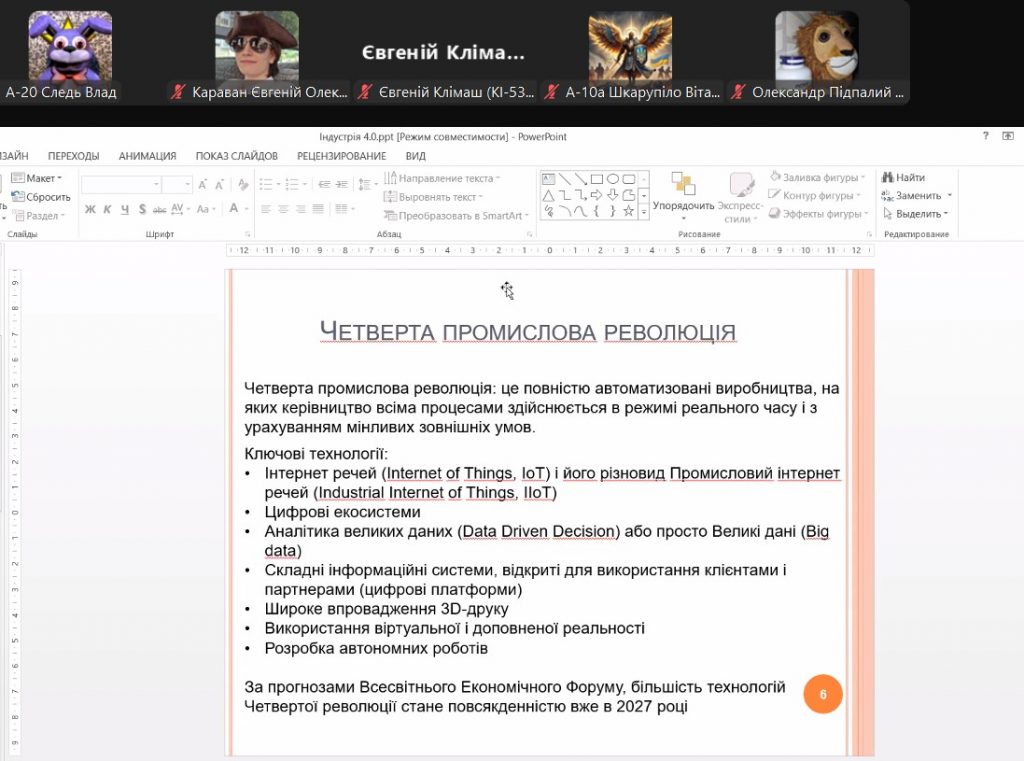Click the Сбросить reset slide button
Screen dimensions: 1024x761
[x=40, y=197]
